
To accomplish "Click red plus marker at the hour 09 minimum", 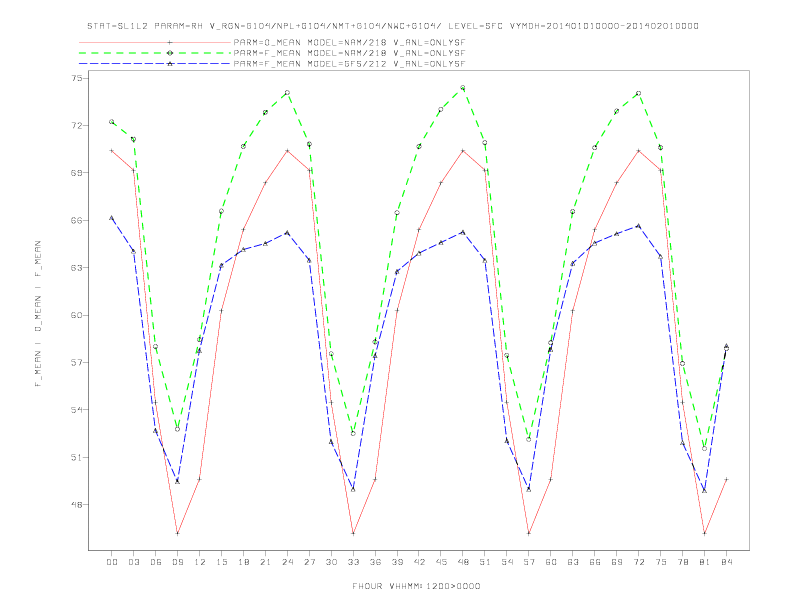I will (177, 533).
